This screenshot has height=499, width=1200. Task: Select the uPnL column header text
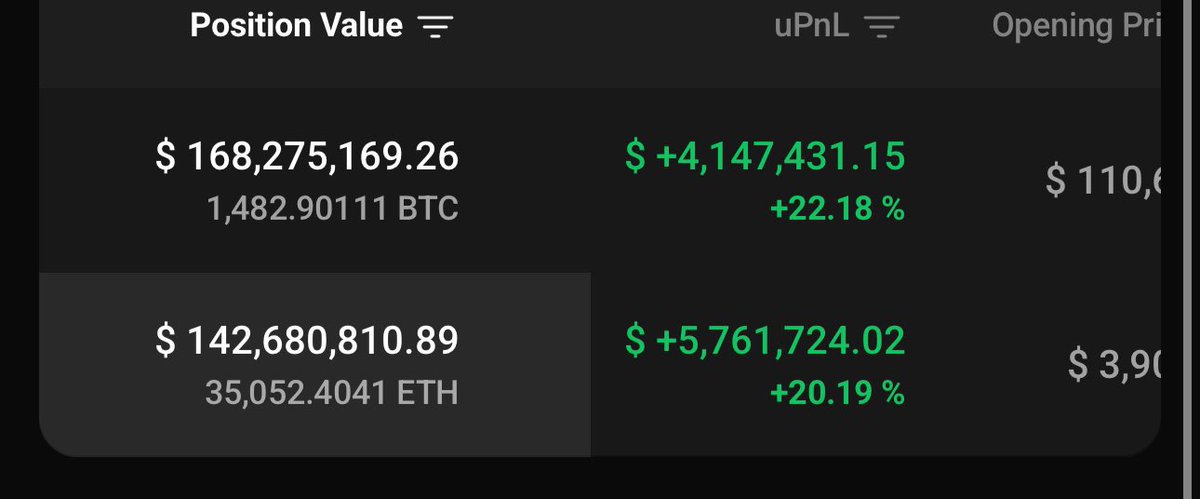click(x=811, y=27)
